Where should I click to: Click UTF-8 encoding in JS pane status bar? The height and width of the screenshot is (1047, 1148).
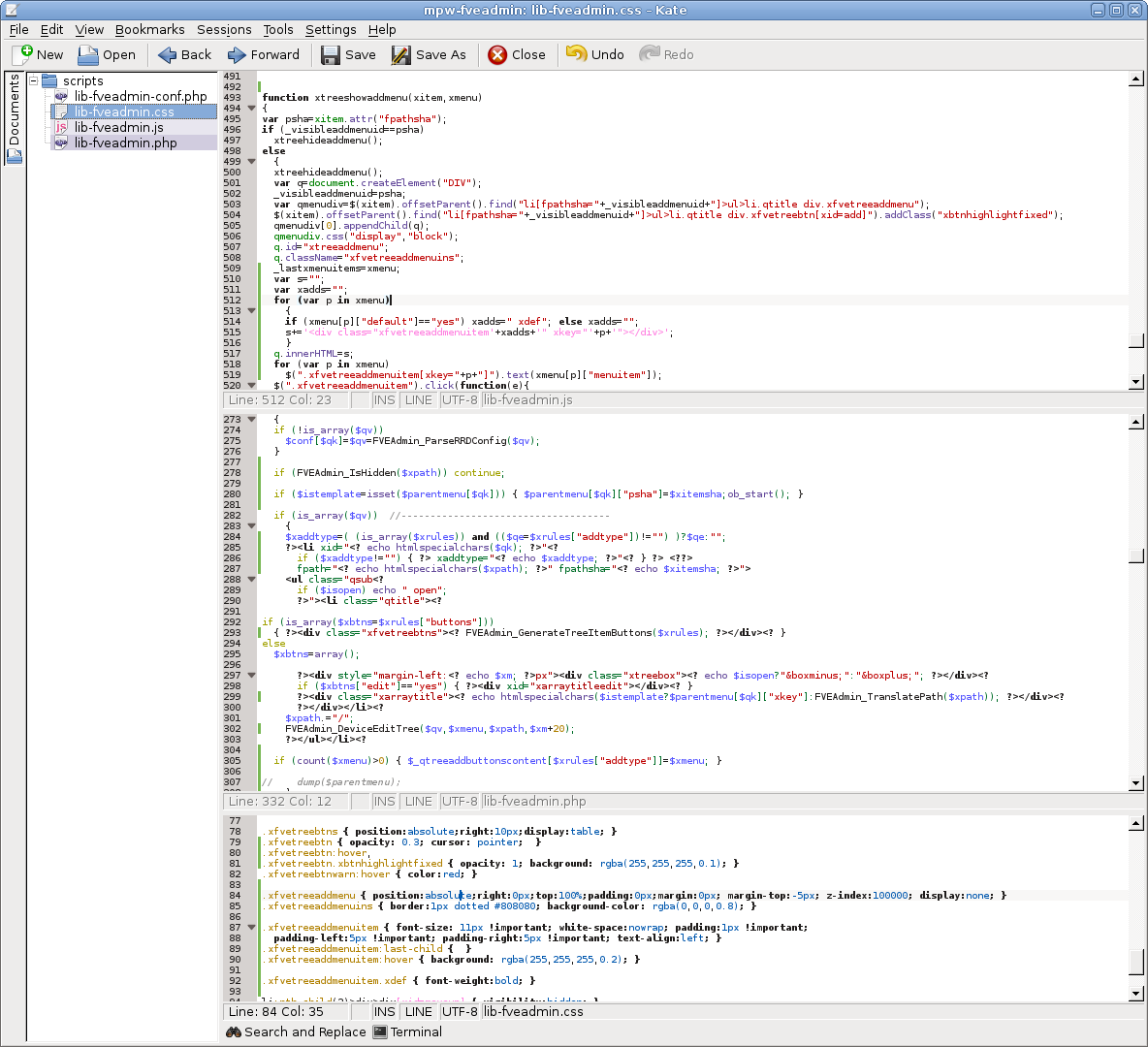pyautogui.click(x=460, y=399)
